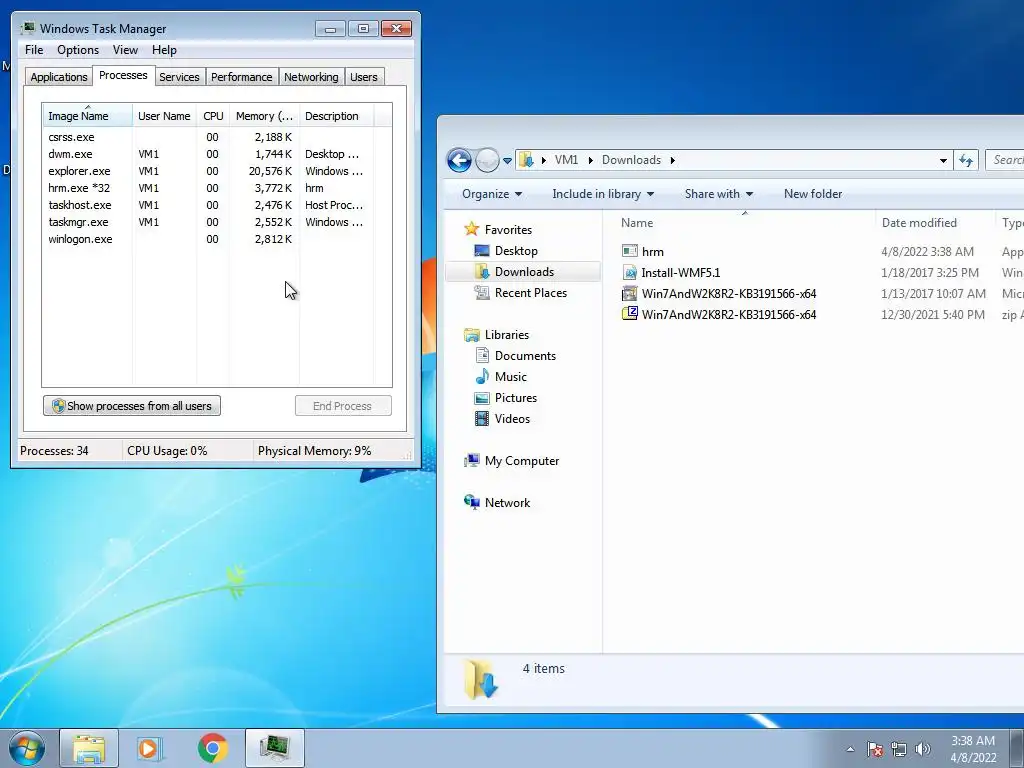This screenshot has width=1024, height=768.
Task: Open the Documents library
Action: (x=525, y=356)
